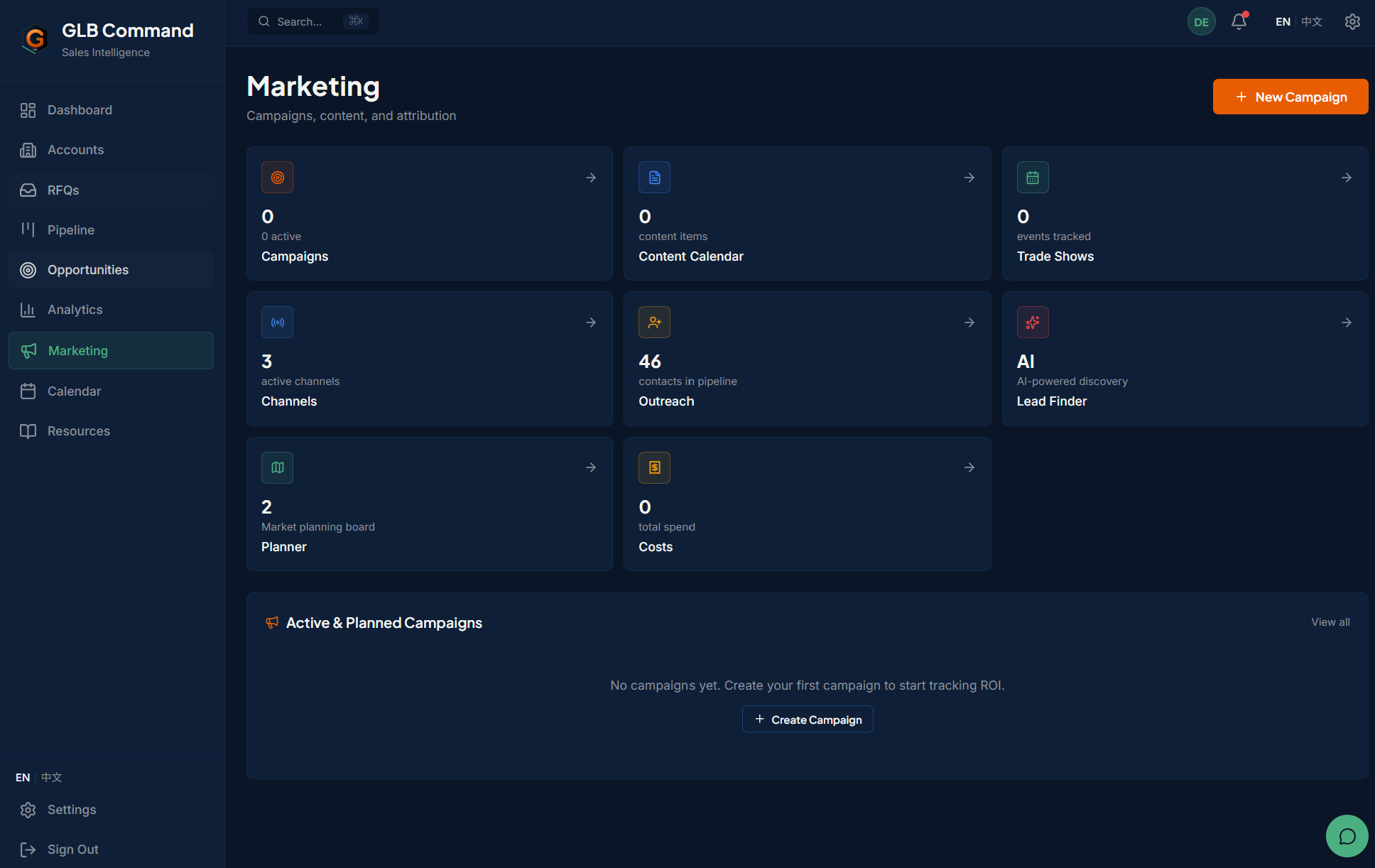Click View all next to Active Campaigns
1375x868 pixels.
[1330, 622]
